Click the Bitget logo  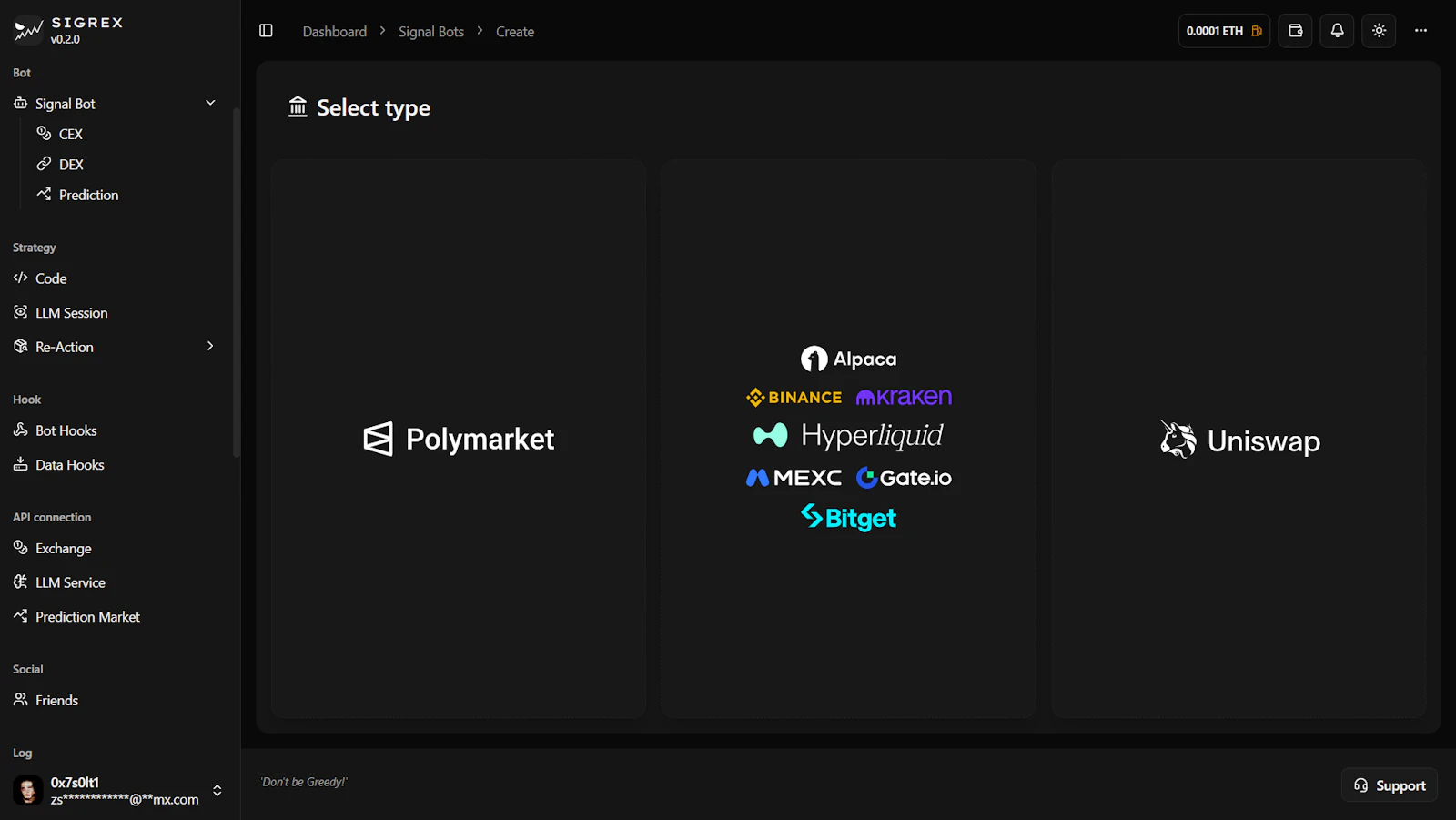click(x=848, y=518)
